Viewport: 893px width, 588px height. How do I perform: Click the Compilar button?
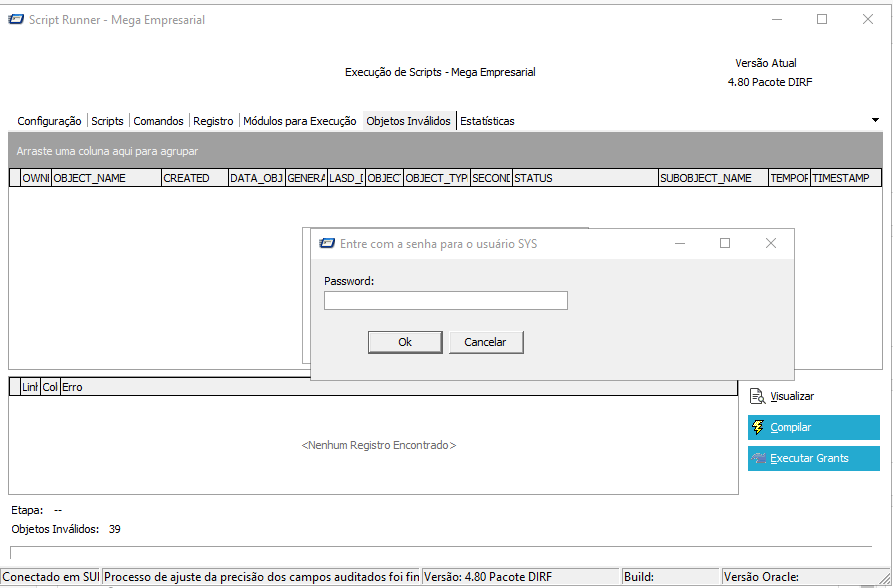tap(814, 427)
